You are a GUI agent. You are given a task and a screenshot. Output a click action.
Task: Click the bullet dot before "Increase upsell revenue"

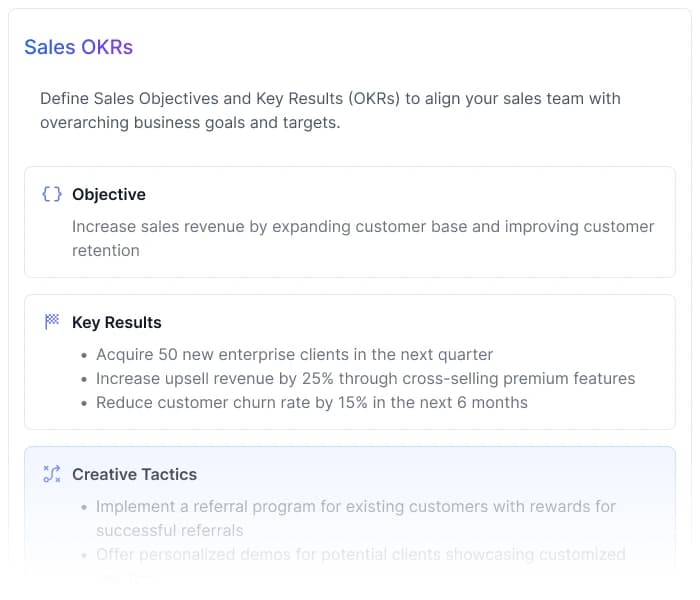pos(83,379)
